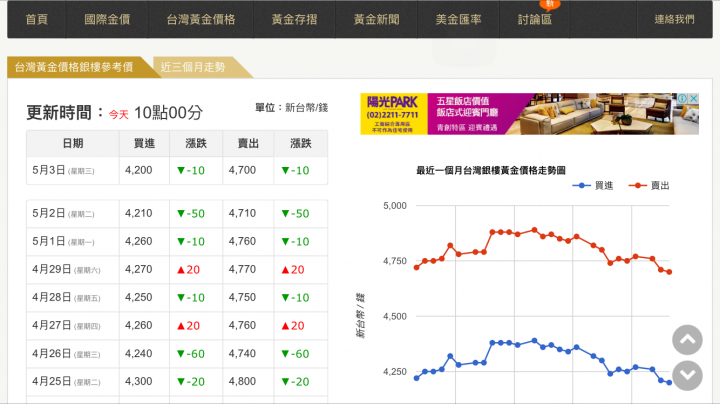Screen dimensions: 720x404
Task: Click the 單位:新台幣/錢 label
Action: point(292,108)
